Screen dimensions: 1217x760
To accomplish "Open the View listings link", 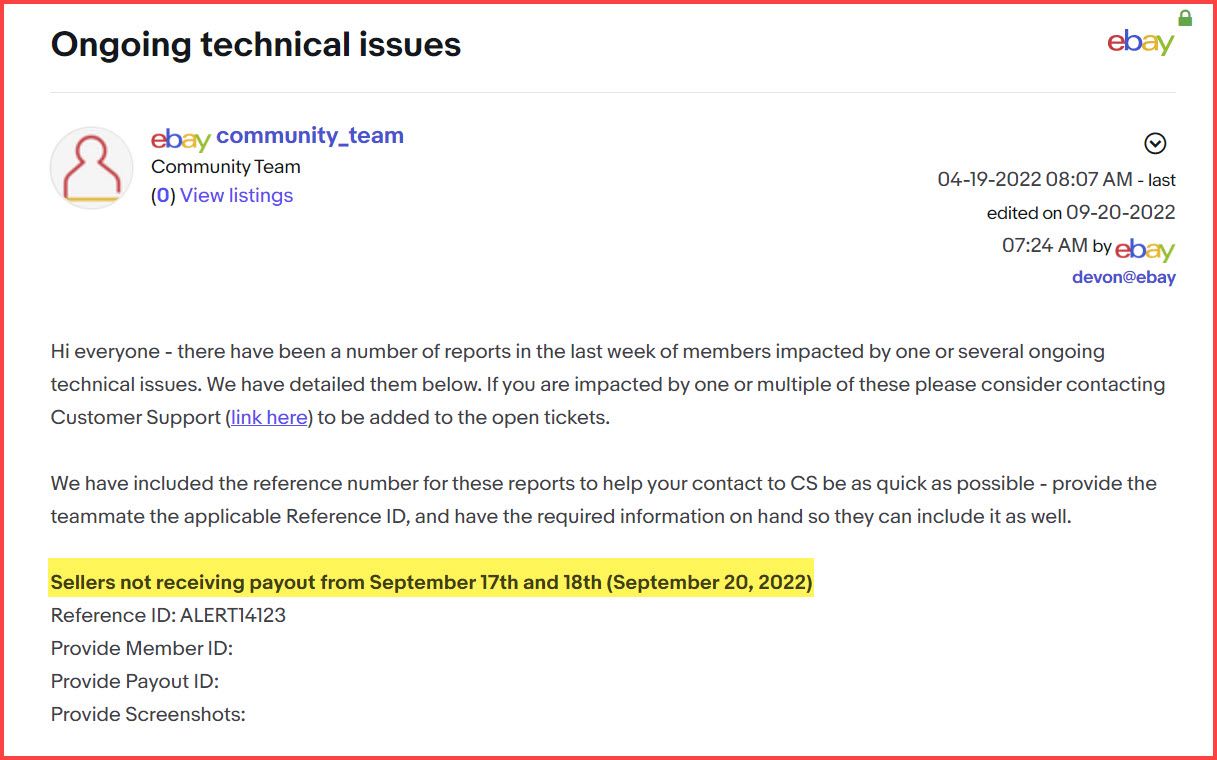I will tap(236, 195).
